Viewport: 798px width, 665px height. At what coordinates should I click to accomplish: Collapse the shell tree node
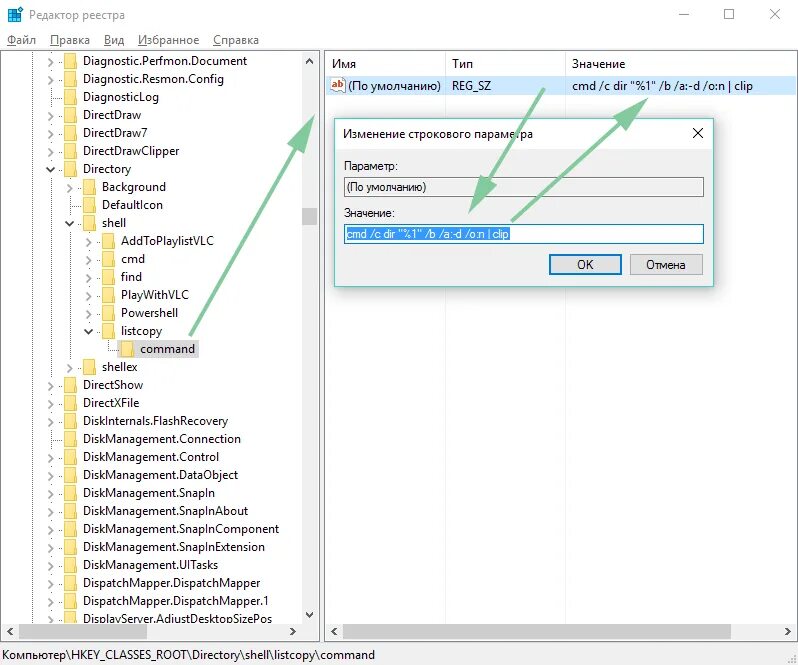click(69, 223)
